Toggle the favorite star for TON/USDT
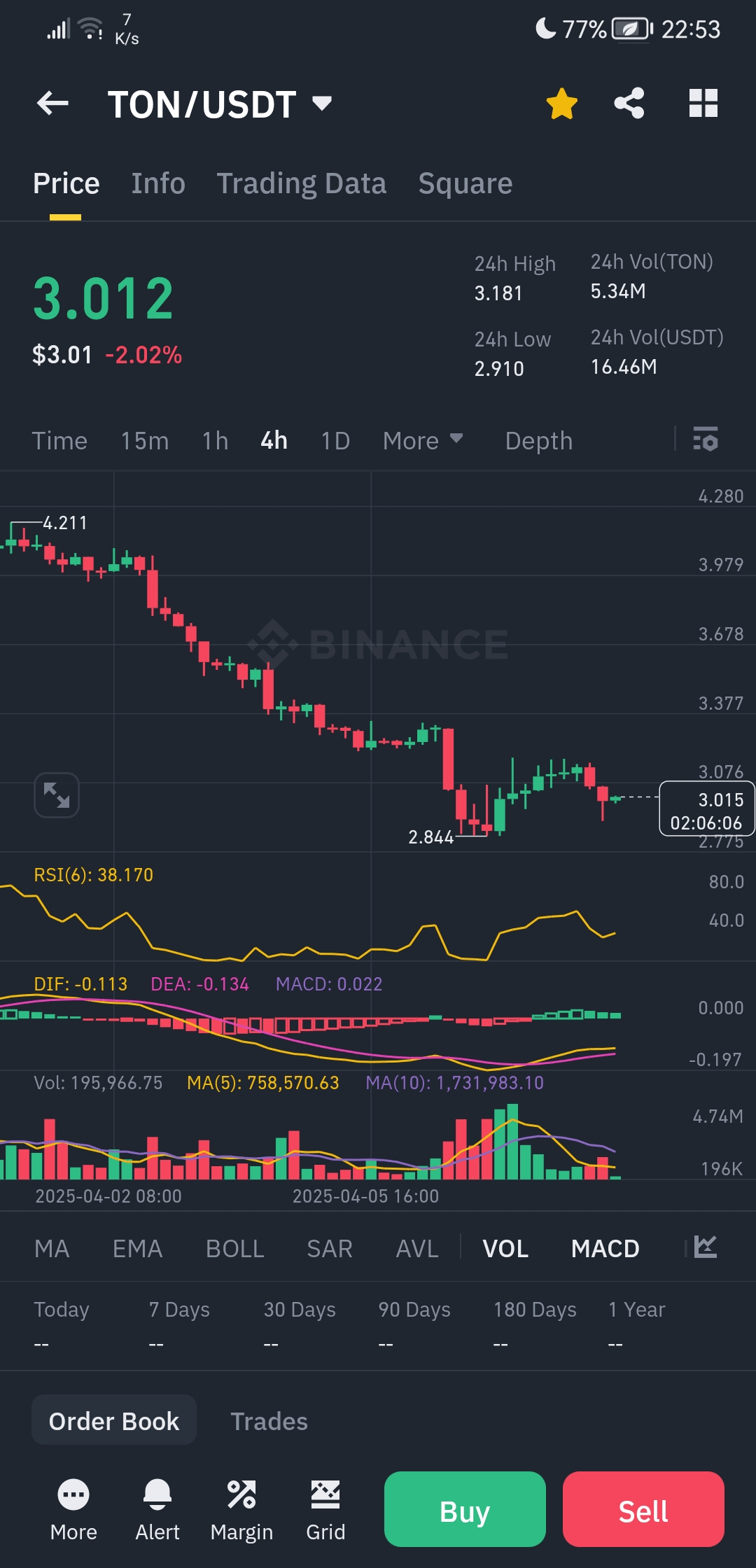 point(561,104)
